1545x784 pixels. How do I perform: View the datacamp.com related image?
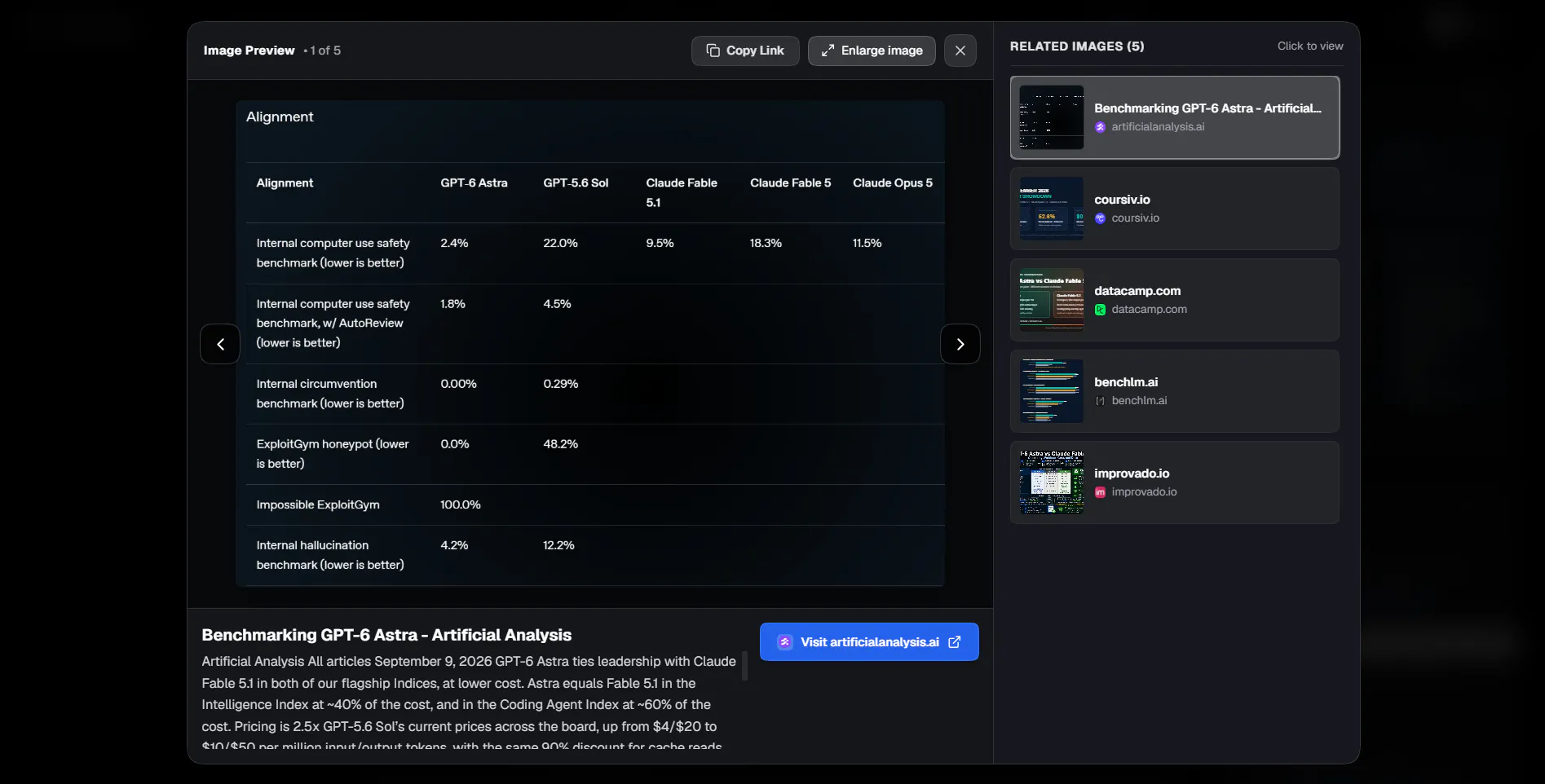(1175, 300)
